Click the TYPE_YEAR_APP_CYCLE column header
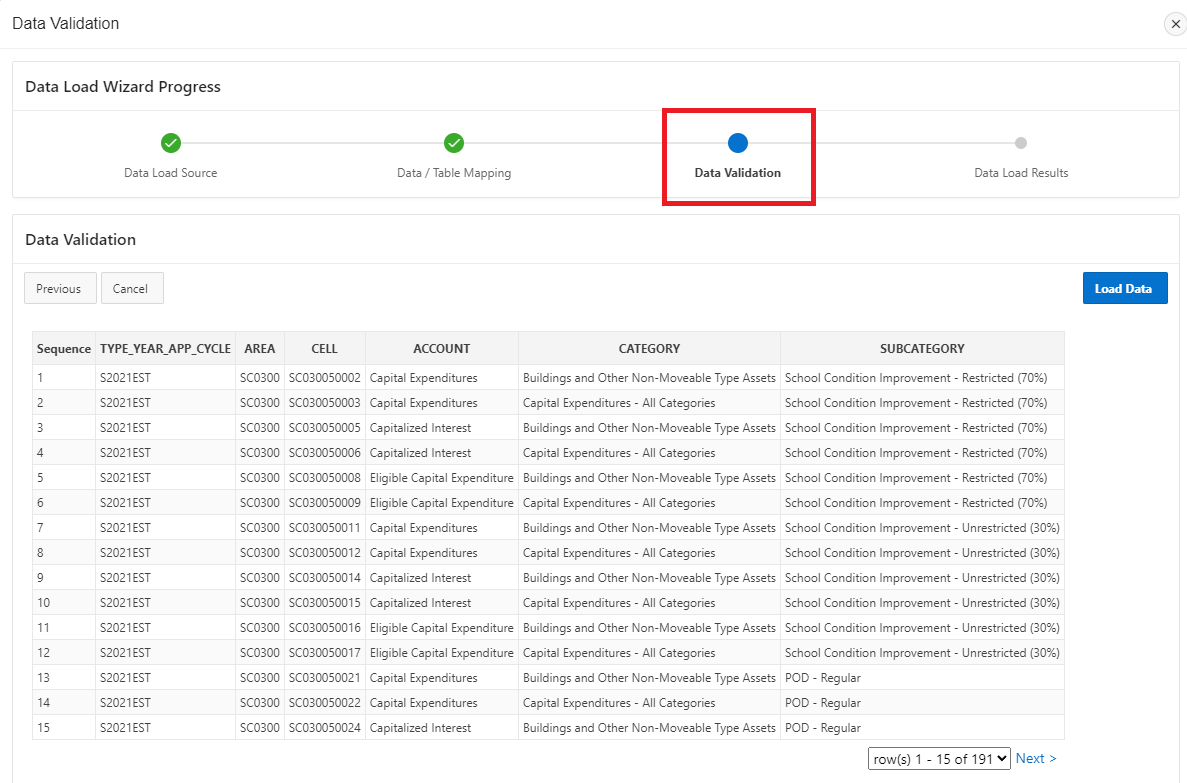Viewport: 1187px width, 783px height. 165,349
